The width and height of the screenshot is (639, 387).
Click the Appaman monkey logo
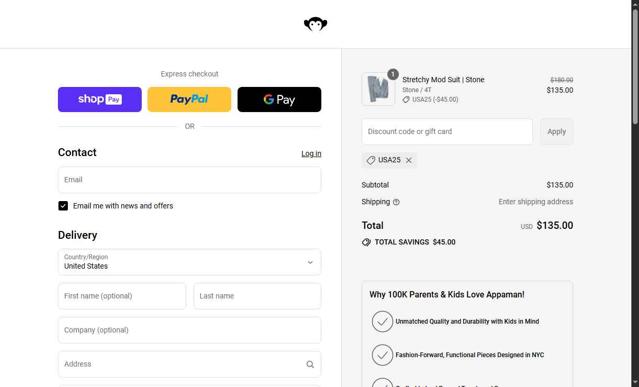pos(315,24)
